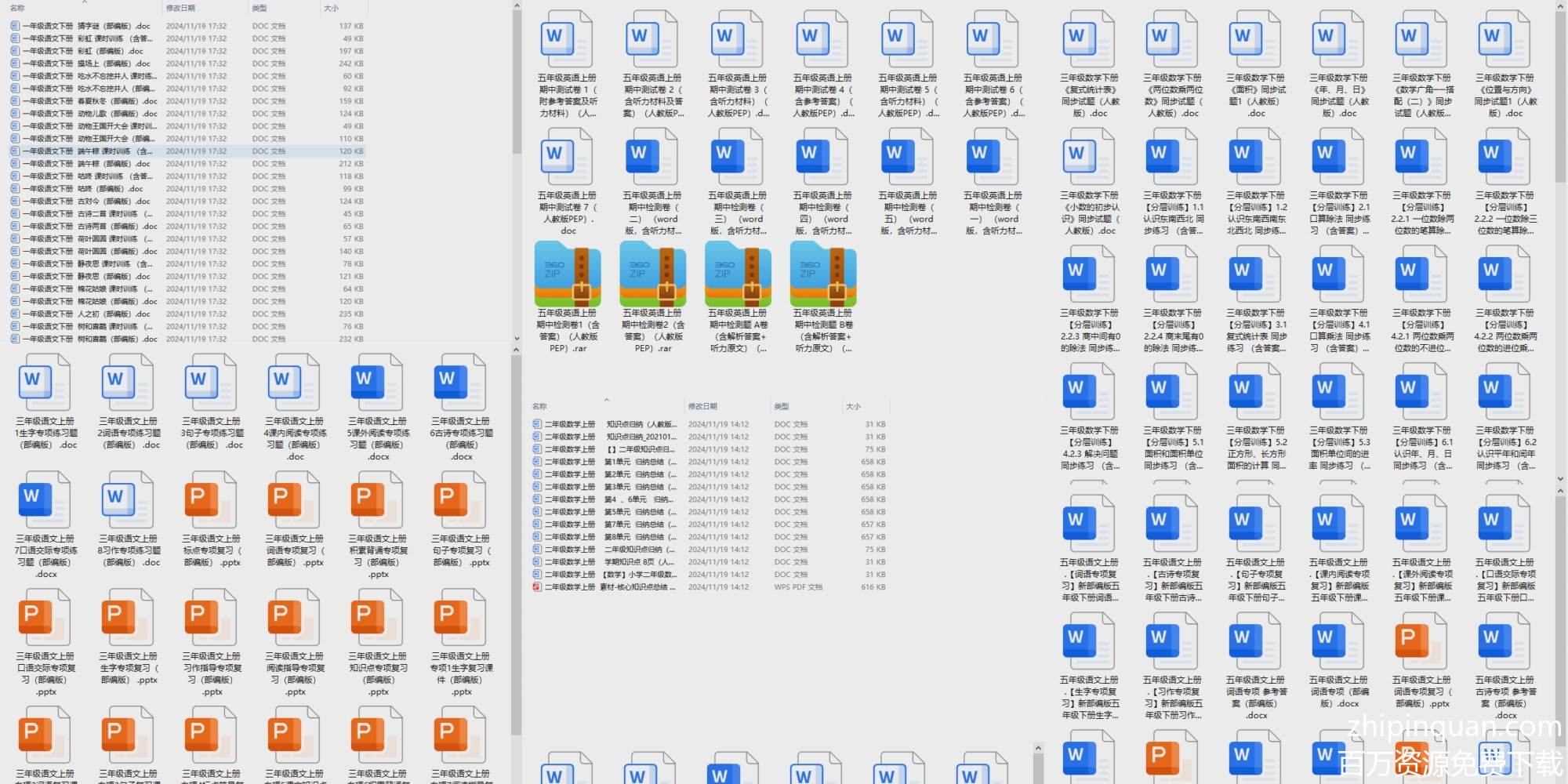This screenshot has width=1568, height=784.
Task: Sort top-left list by 修改日期 column
Action: click(180, 8)
